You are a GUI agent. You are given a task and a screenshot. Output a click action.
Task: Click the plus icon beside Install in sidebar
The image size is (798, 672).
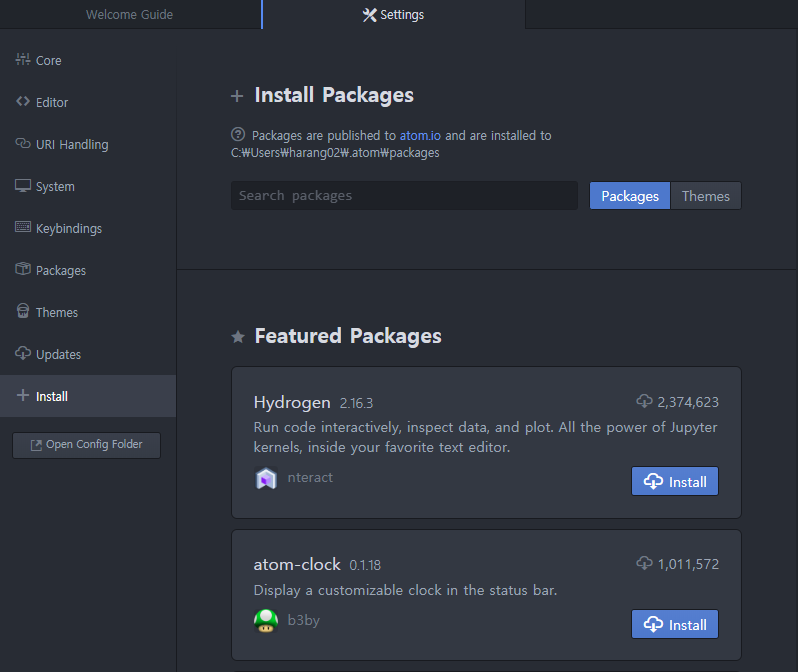tap(23, 395)
